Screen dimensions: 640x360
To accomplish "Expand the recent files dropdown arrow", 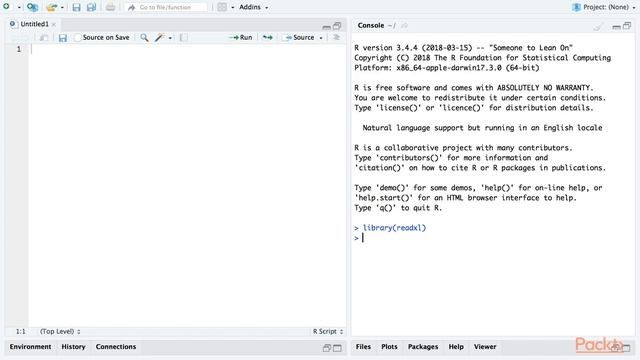I will [62, 7].
